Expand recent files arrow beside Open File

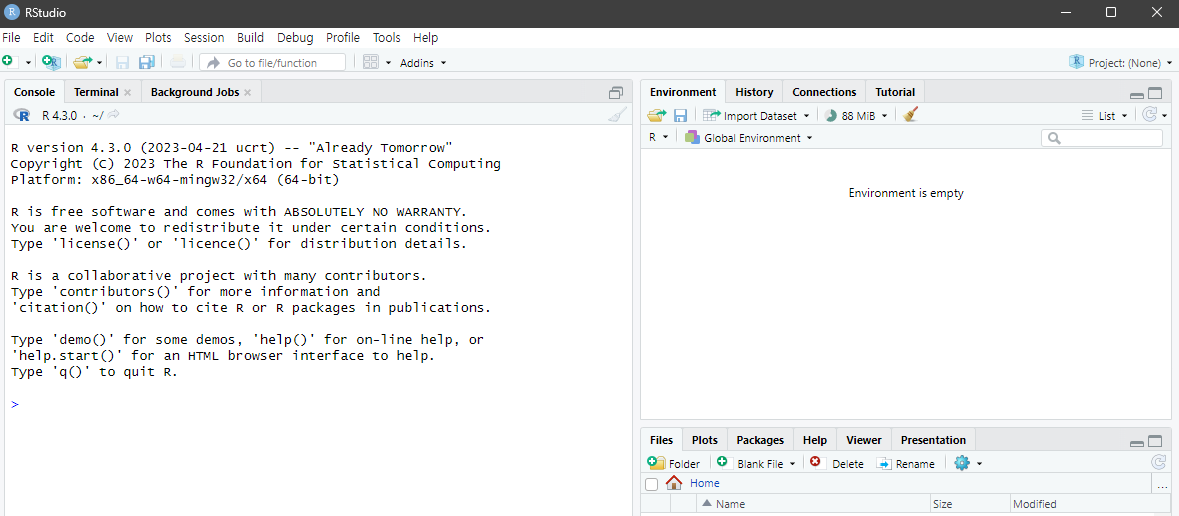coord(100,62)
